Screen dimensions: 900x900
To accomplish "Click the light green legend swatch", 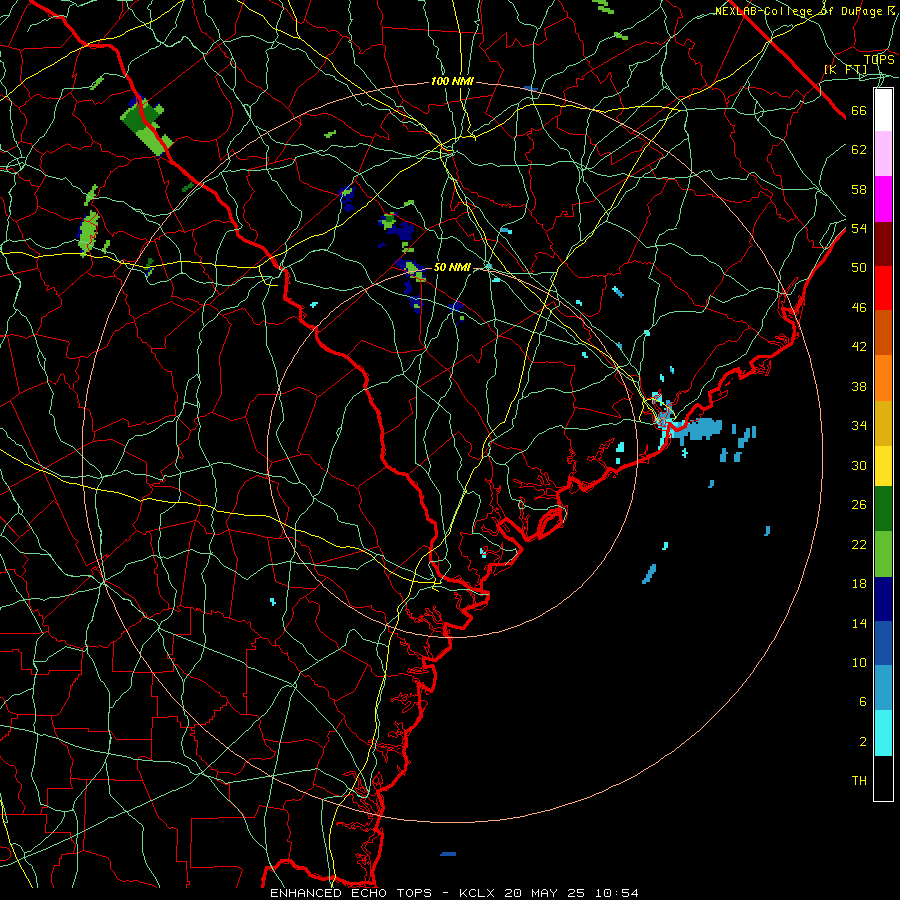I will (x=883, y=554).
